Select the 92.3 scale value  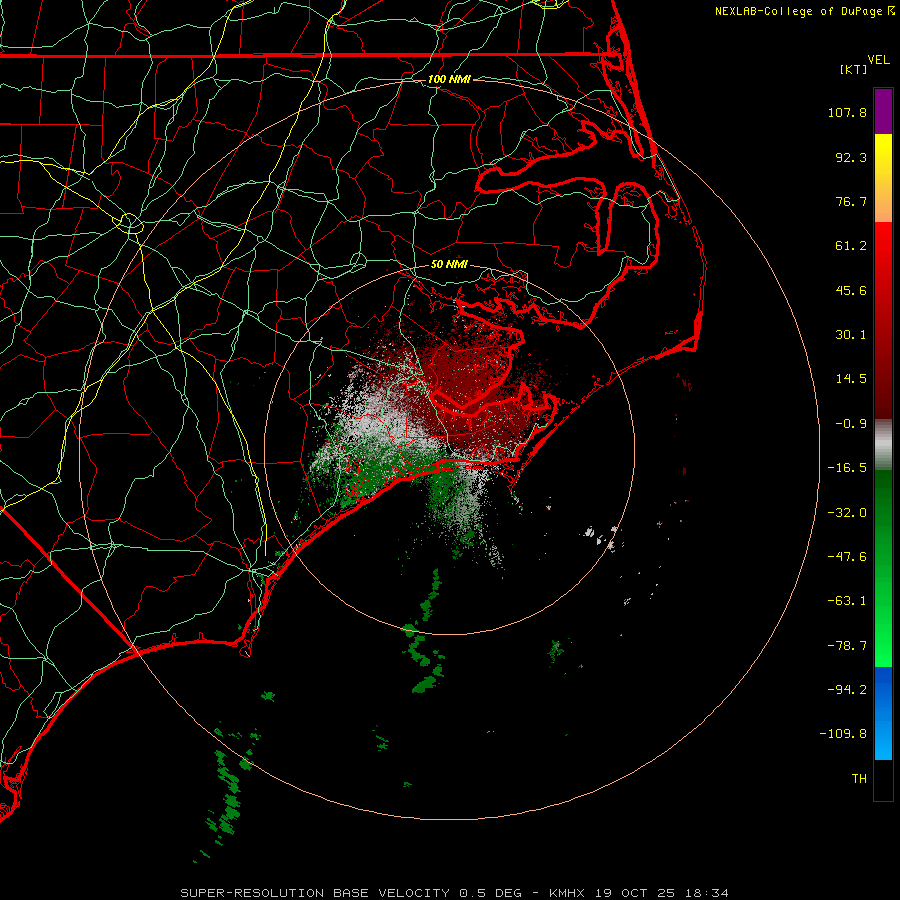point(851,157)
